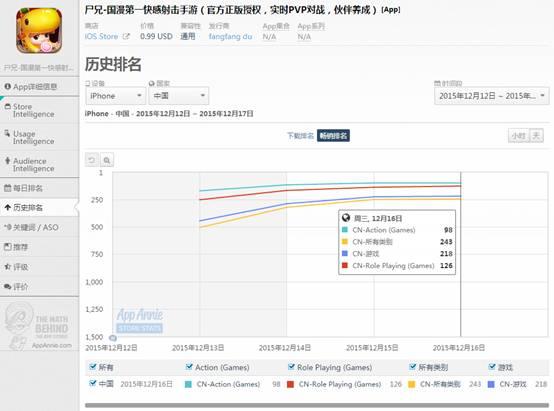Open the iOS Store link
The width and height of the screenshot is (554, 411).
pos(101,36)
